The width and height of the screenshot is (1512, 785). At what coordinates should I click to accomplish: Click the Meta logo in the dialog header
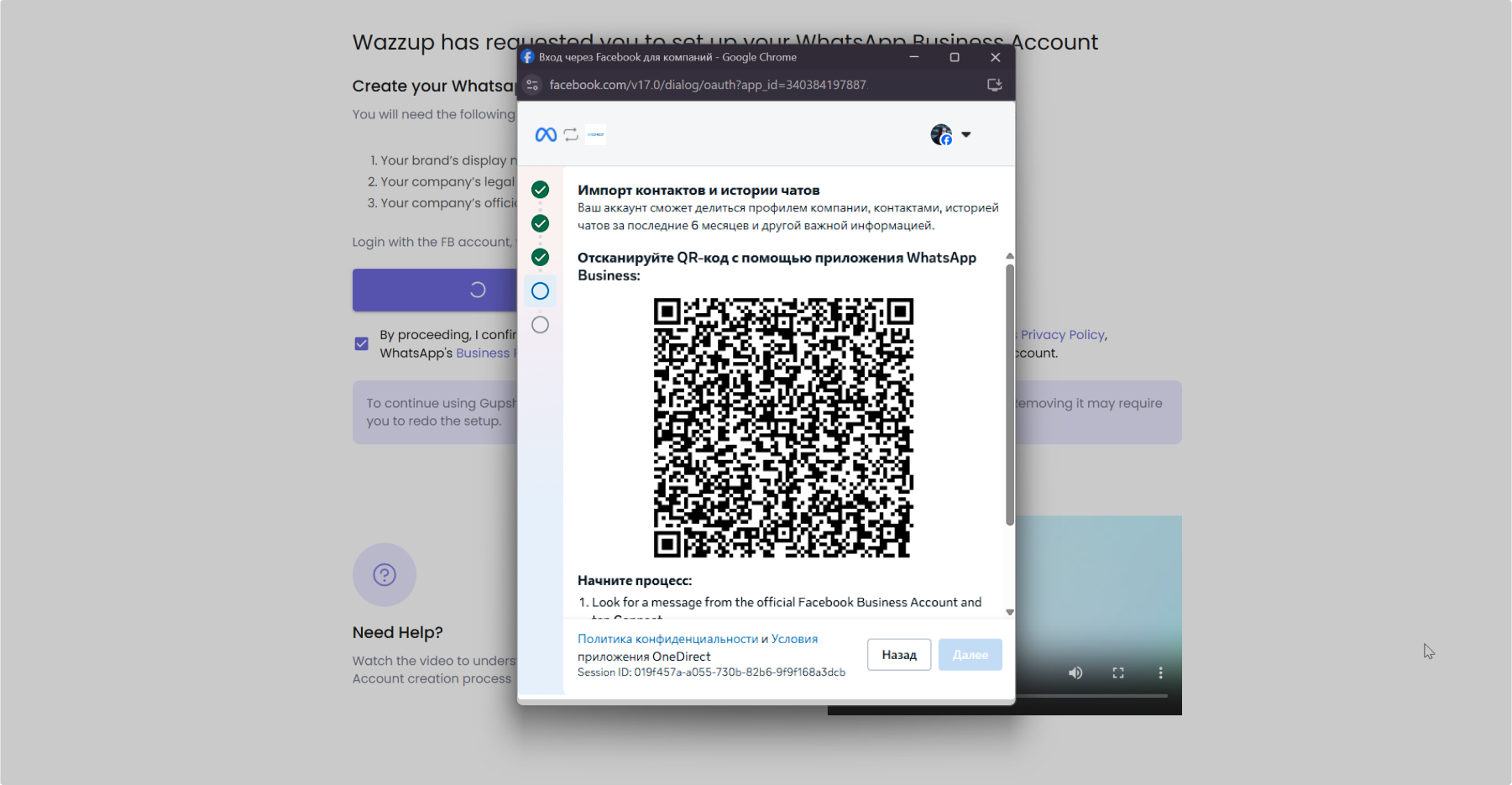tap(546, 134)
